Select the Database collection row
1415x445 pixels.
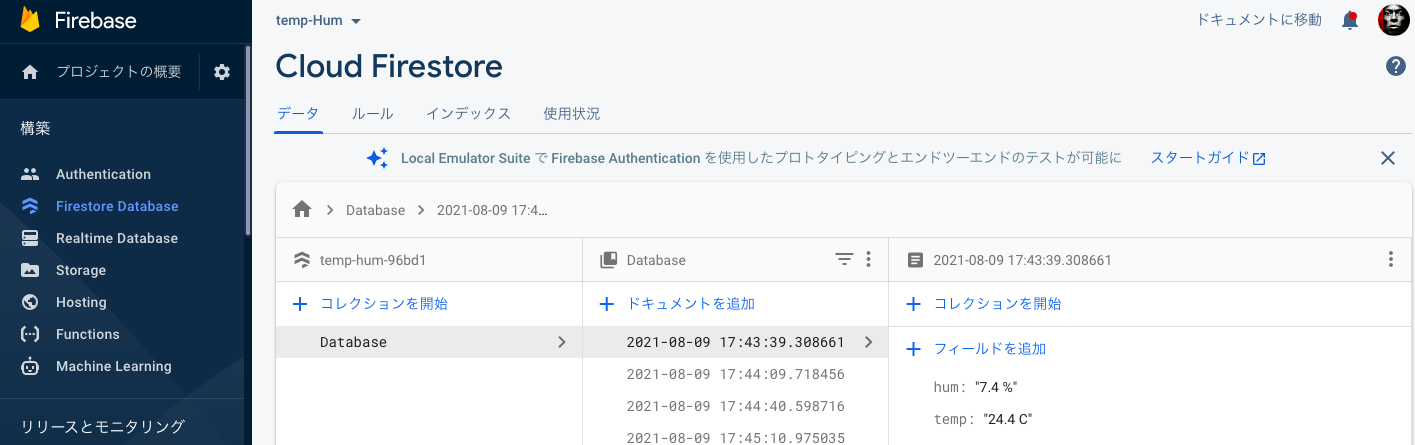point(429,342)
